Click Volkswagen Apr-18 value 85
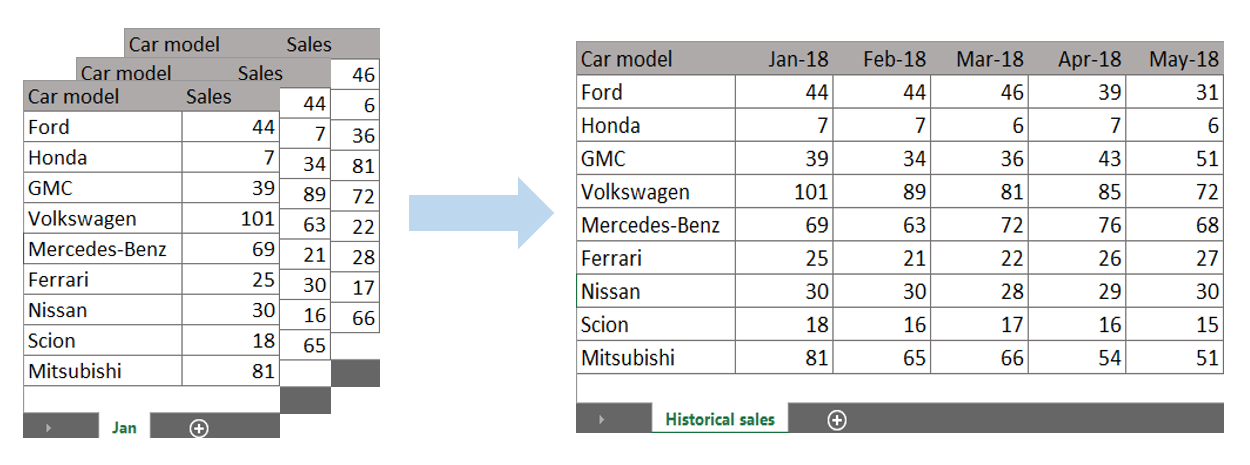1250x465 pixels. click(1077, 192)
